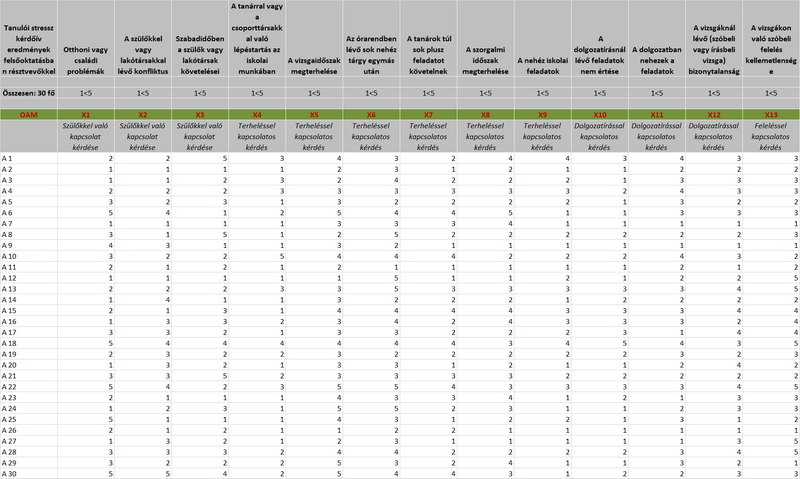This screenshot has width=800, height=479.
Task: Select the X8 score in row A 6
Action: click(486, 213)
